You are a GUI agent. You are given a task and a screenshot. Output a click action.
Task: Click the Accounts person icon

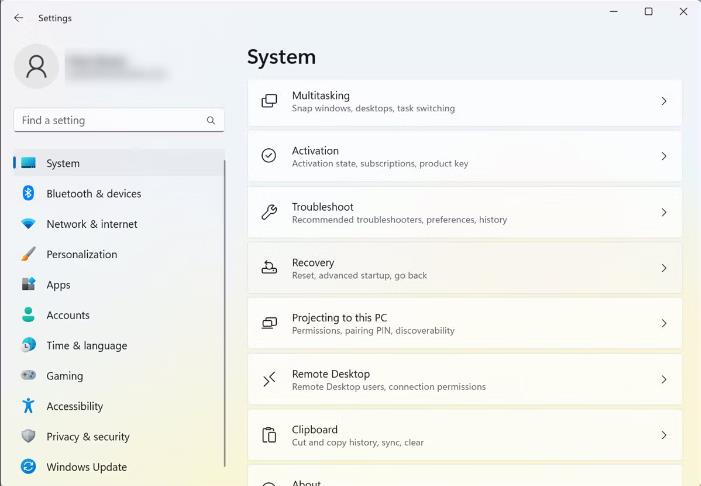[x=28, y=315]
